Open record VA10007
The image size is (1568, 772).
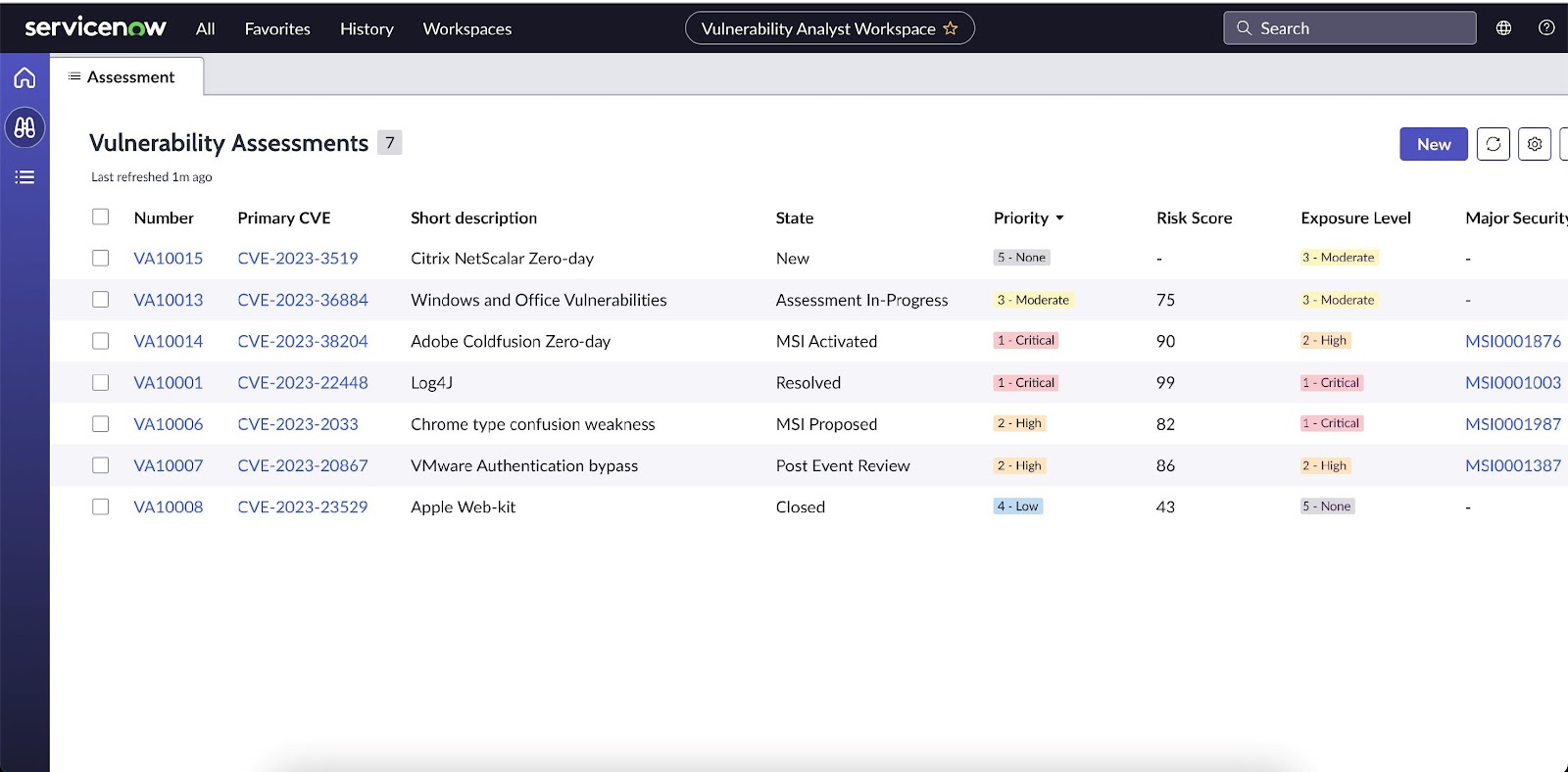click(x=169, y=465)
